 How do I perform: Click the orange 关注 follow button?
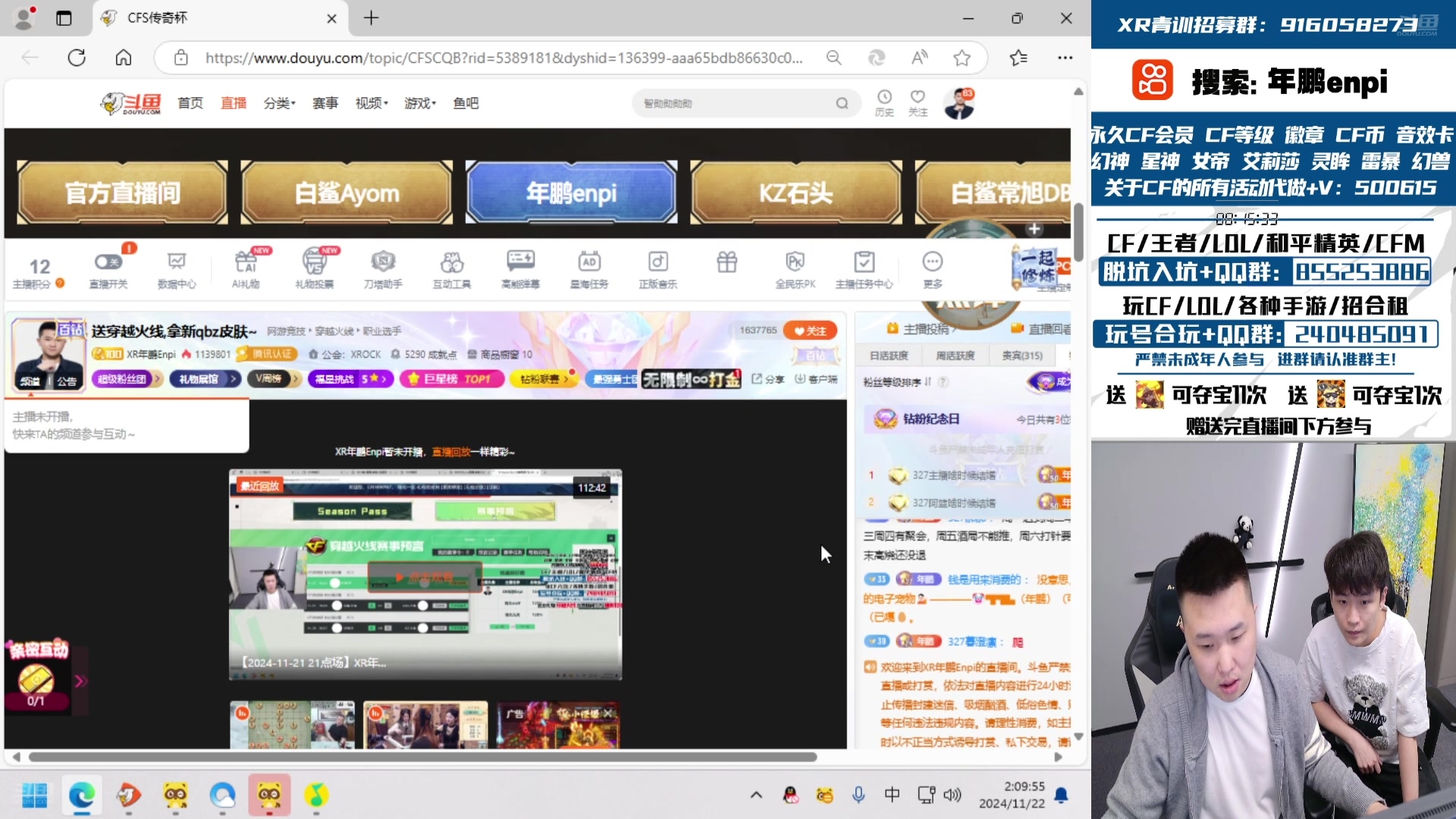810,331
